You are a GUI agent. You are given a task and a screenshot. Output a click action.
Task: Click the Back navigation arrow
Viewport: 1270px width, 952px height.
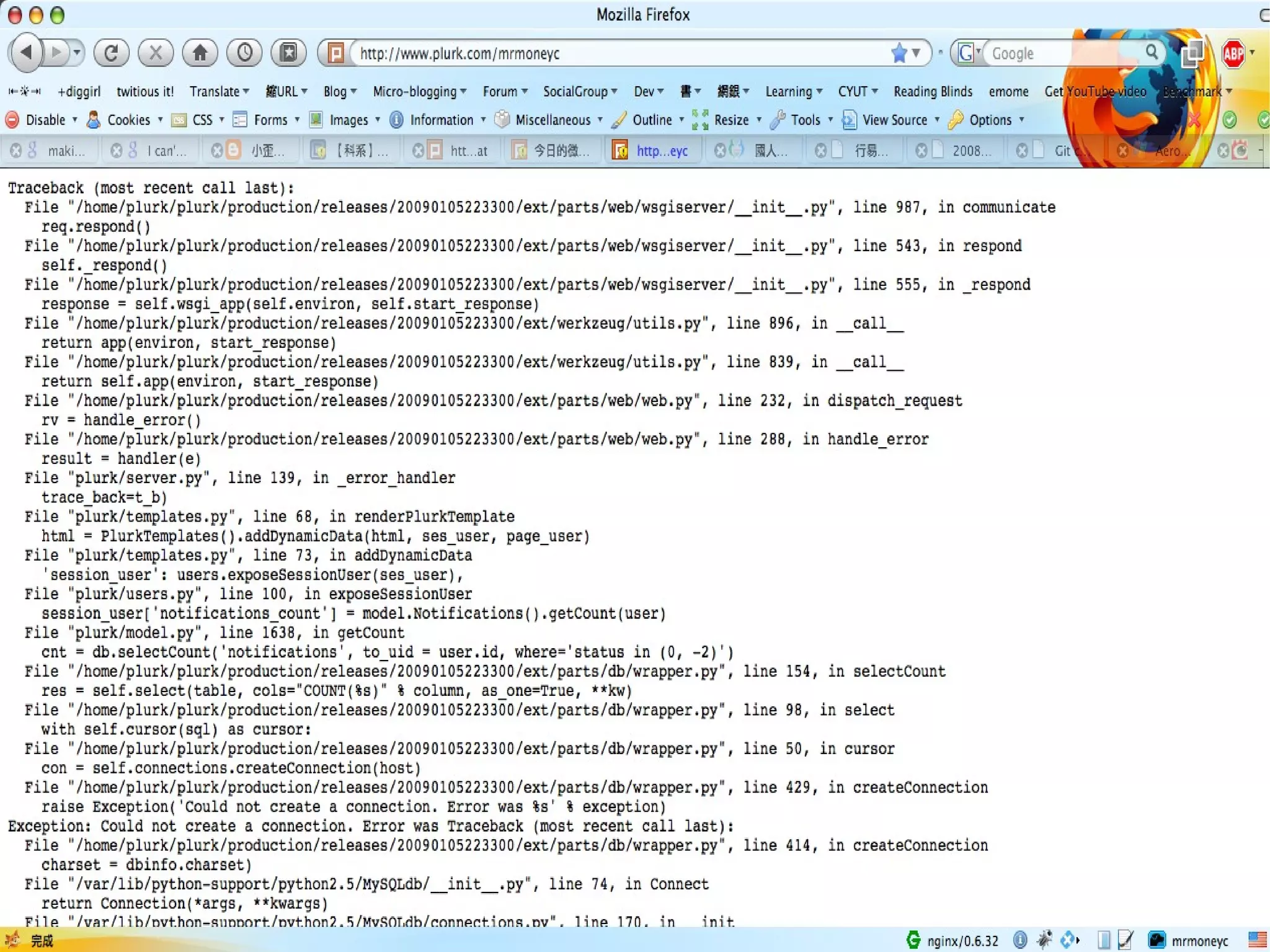coord(27,53)
